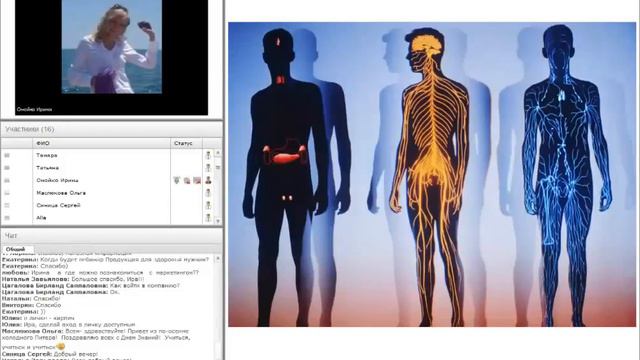
Task: Click Цагалова's 'Как войти в компанию?' message
Action: [91, 286]
